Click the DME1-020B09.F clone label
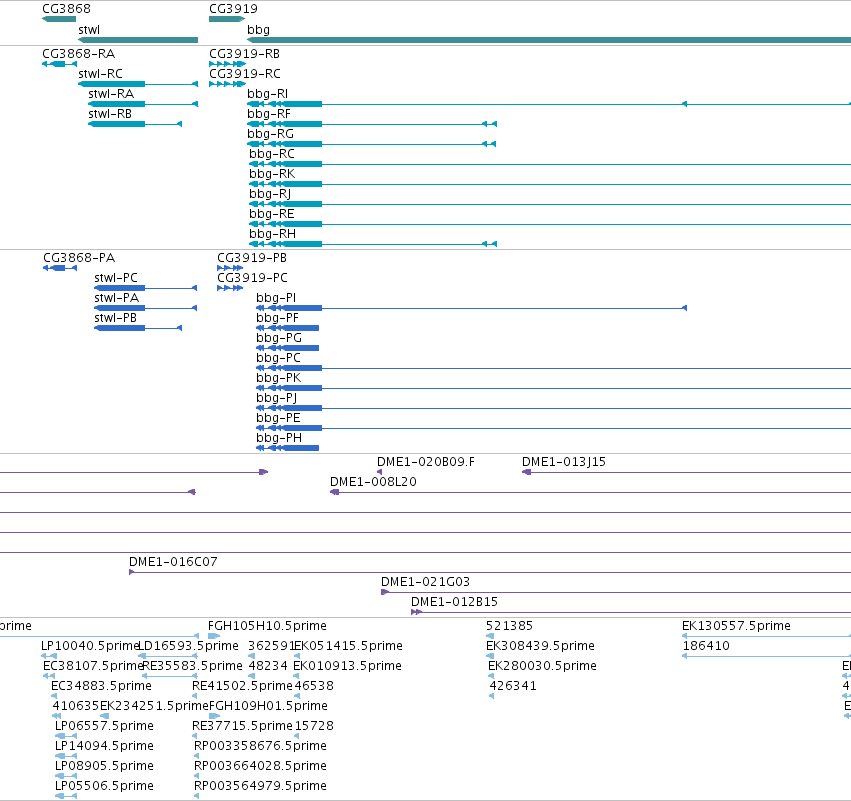 (426, 462)
